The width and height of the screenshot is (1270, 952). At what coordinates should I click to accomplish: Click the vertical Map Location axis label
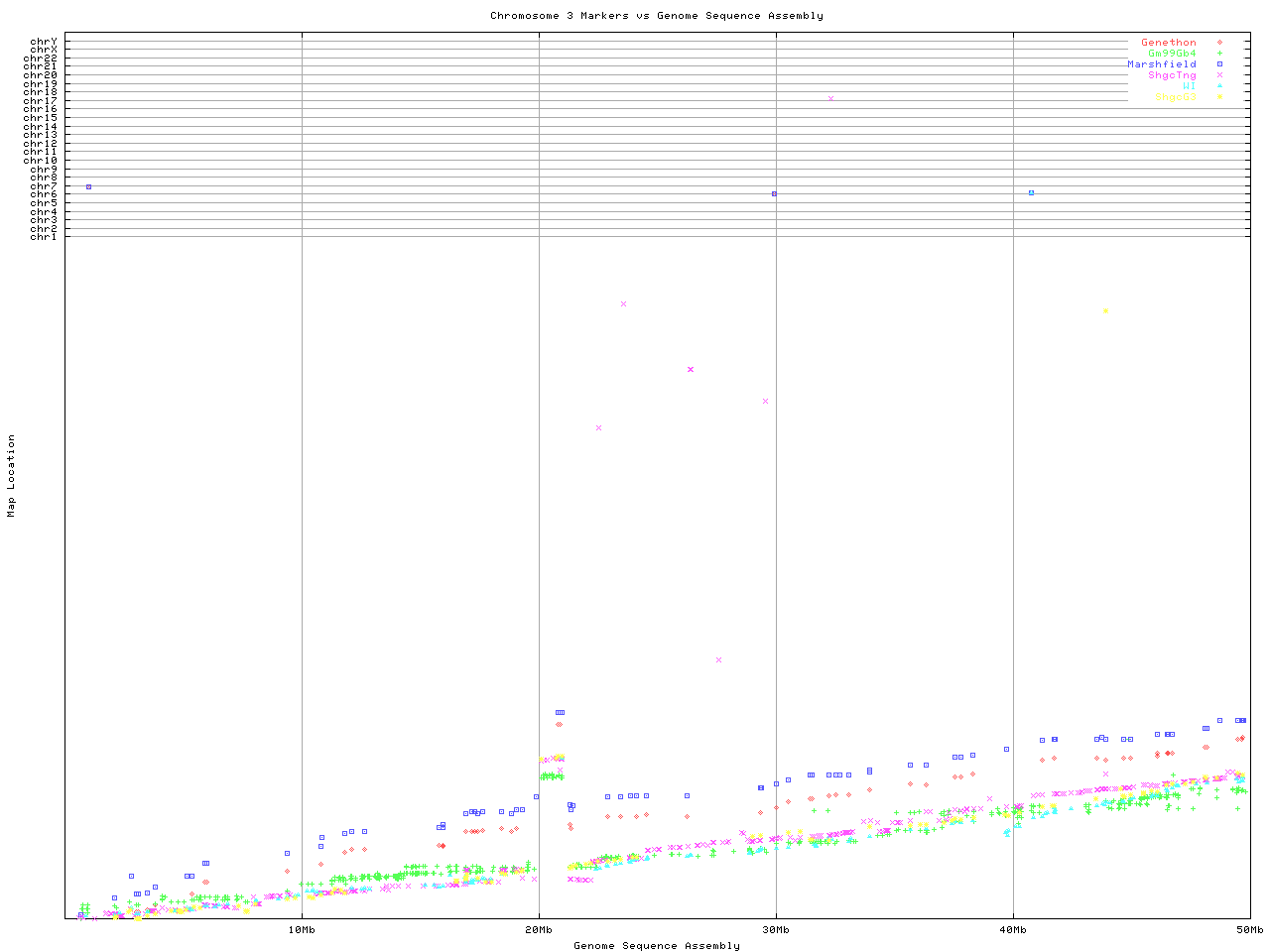[x=12, y=475]
